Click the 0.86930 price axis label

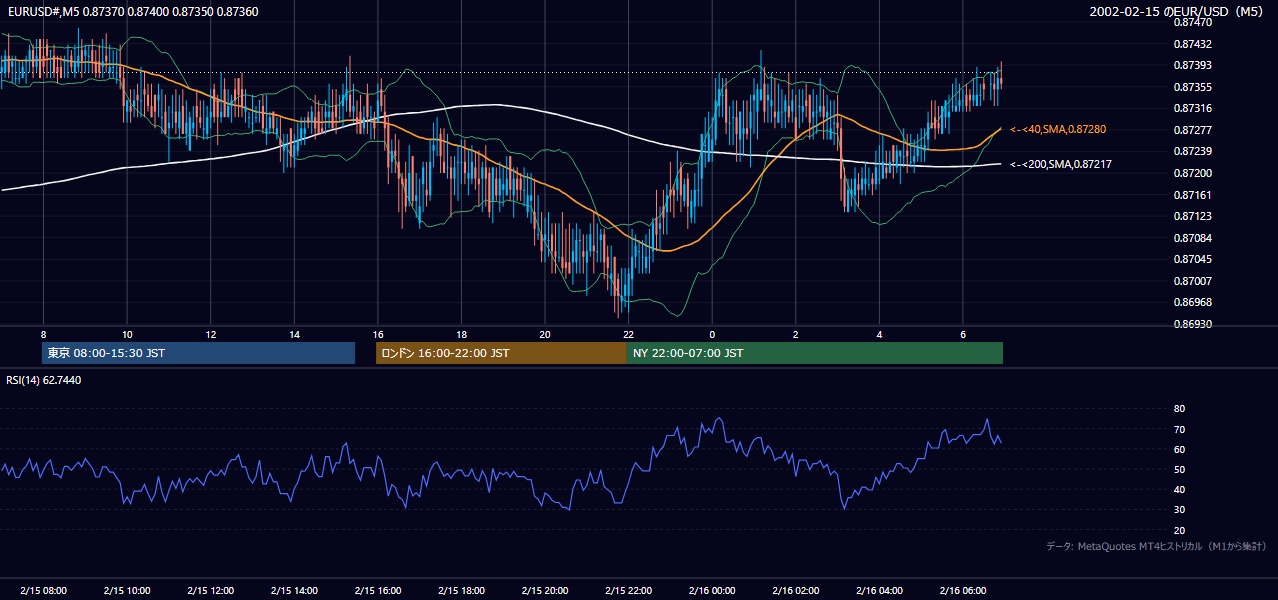click(1192, 324)
